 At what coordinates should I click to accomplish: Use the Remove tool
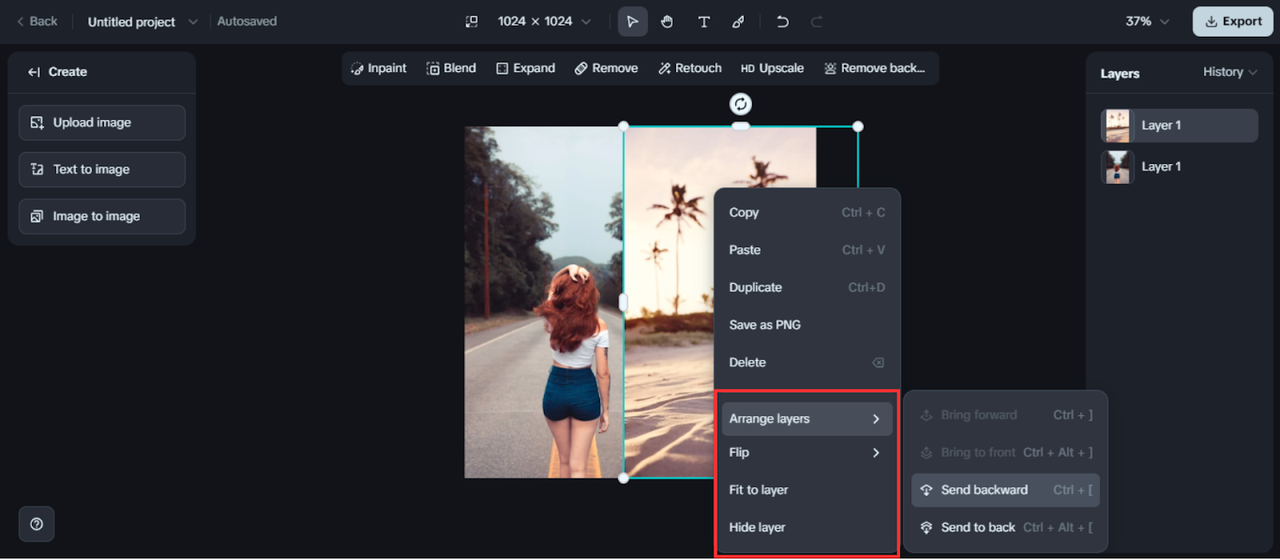click(606, 68)
